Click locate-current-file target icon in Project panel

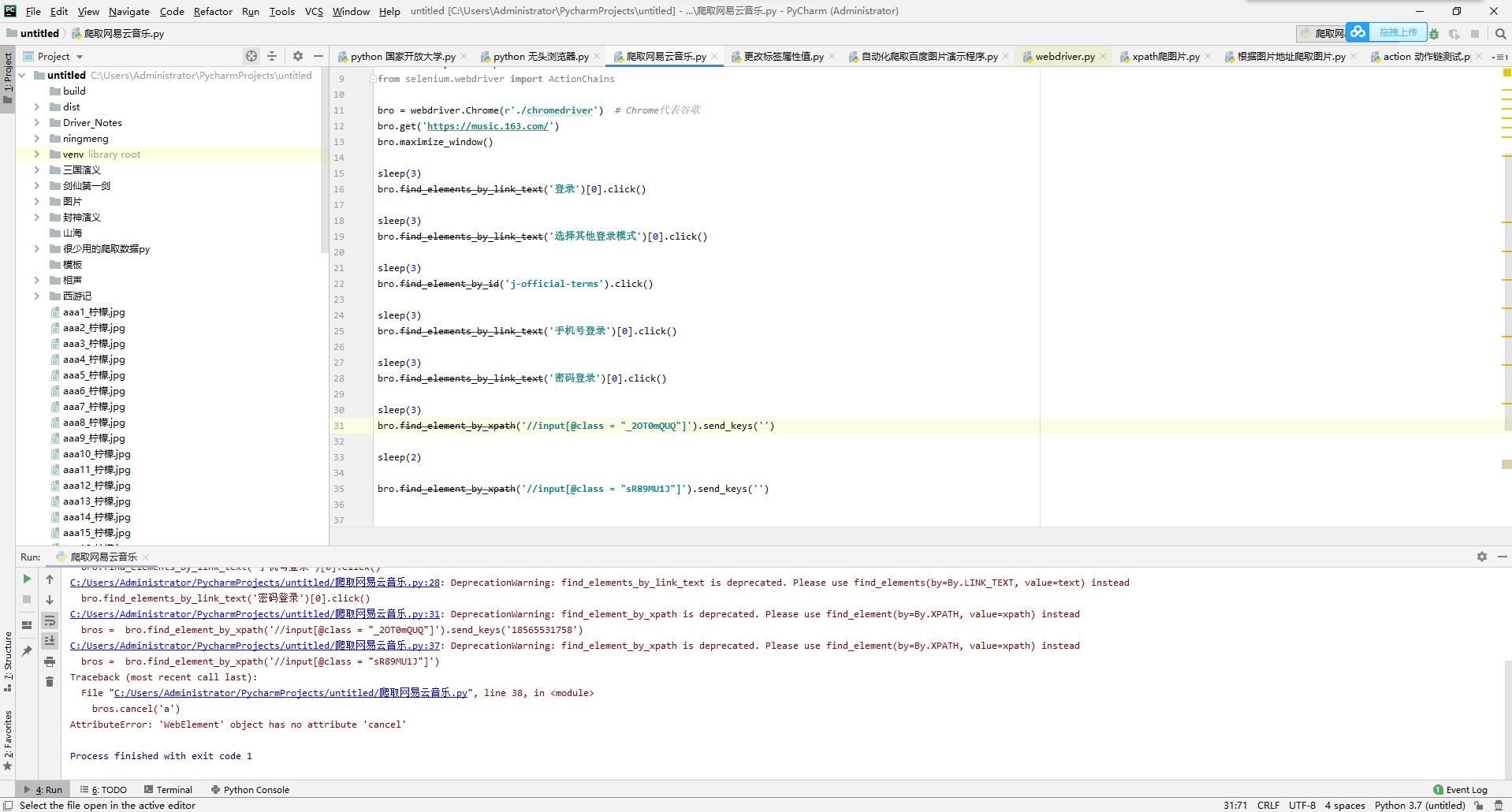(x=251, y=56)
